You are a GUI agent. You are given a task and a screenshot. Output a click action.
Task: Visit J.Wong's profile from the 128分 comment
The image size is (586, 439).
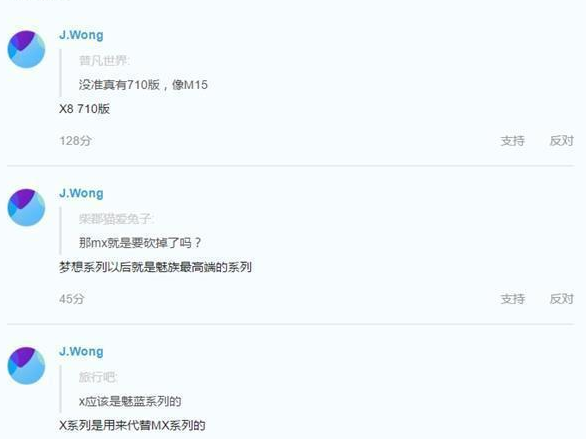tap(81, 35)
